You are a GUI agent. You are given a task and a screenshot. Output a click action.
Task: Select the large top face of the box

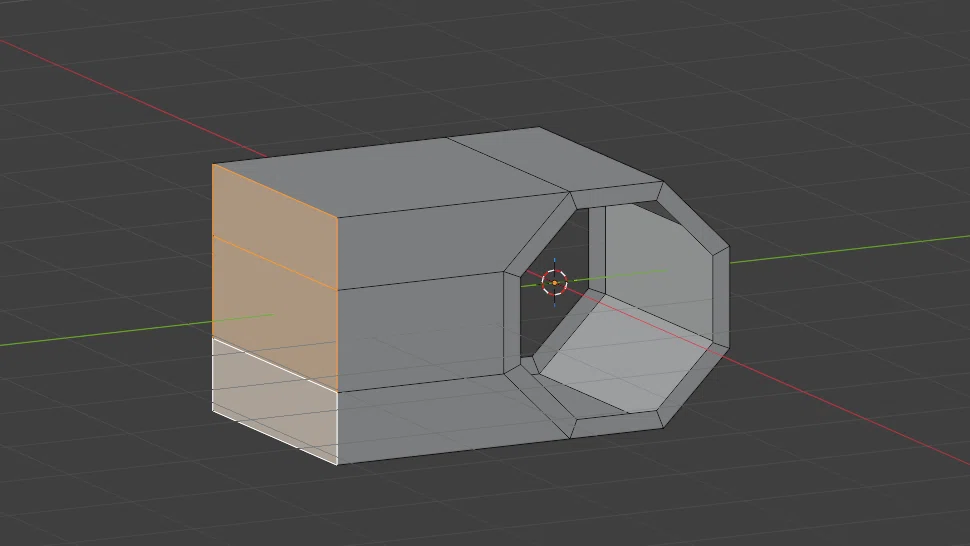click(391, 177)
